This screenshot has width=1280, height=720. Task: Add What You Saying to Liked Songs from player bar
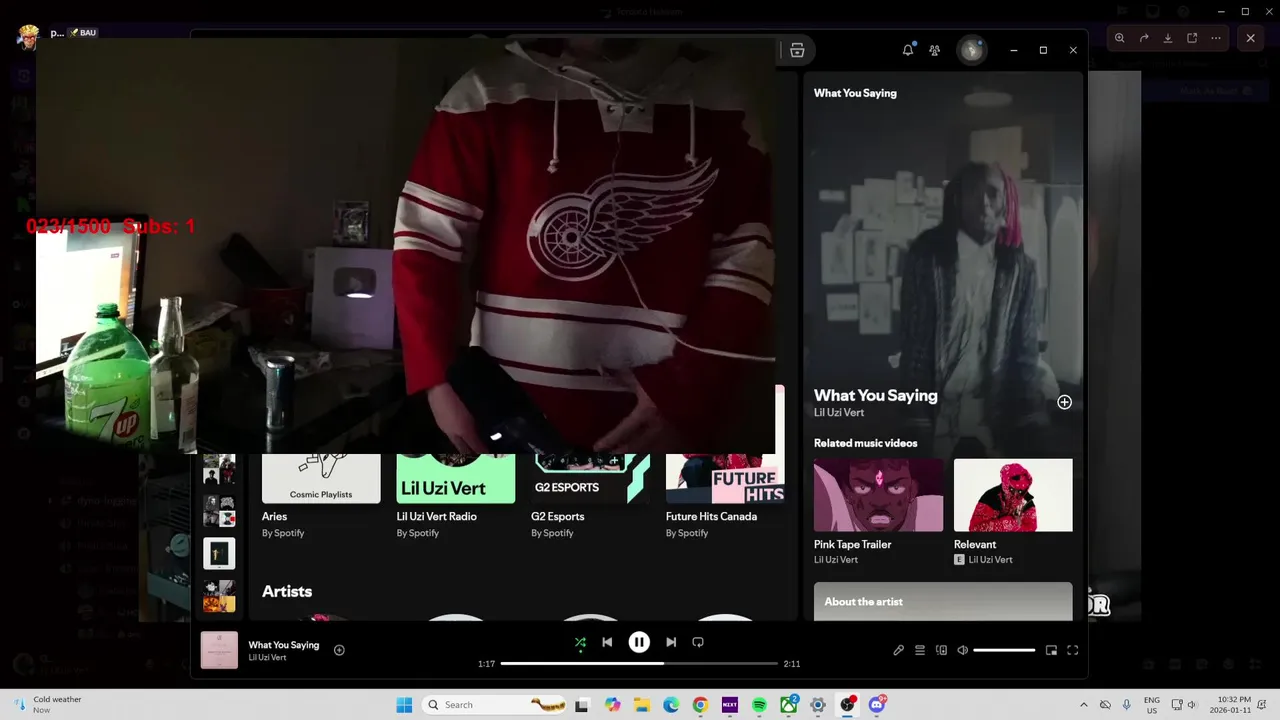click(339, 650)
